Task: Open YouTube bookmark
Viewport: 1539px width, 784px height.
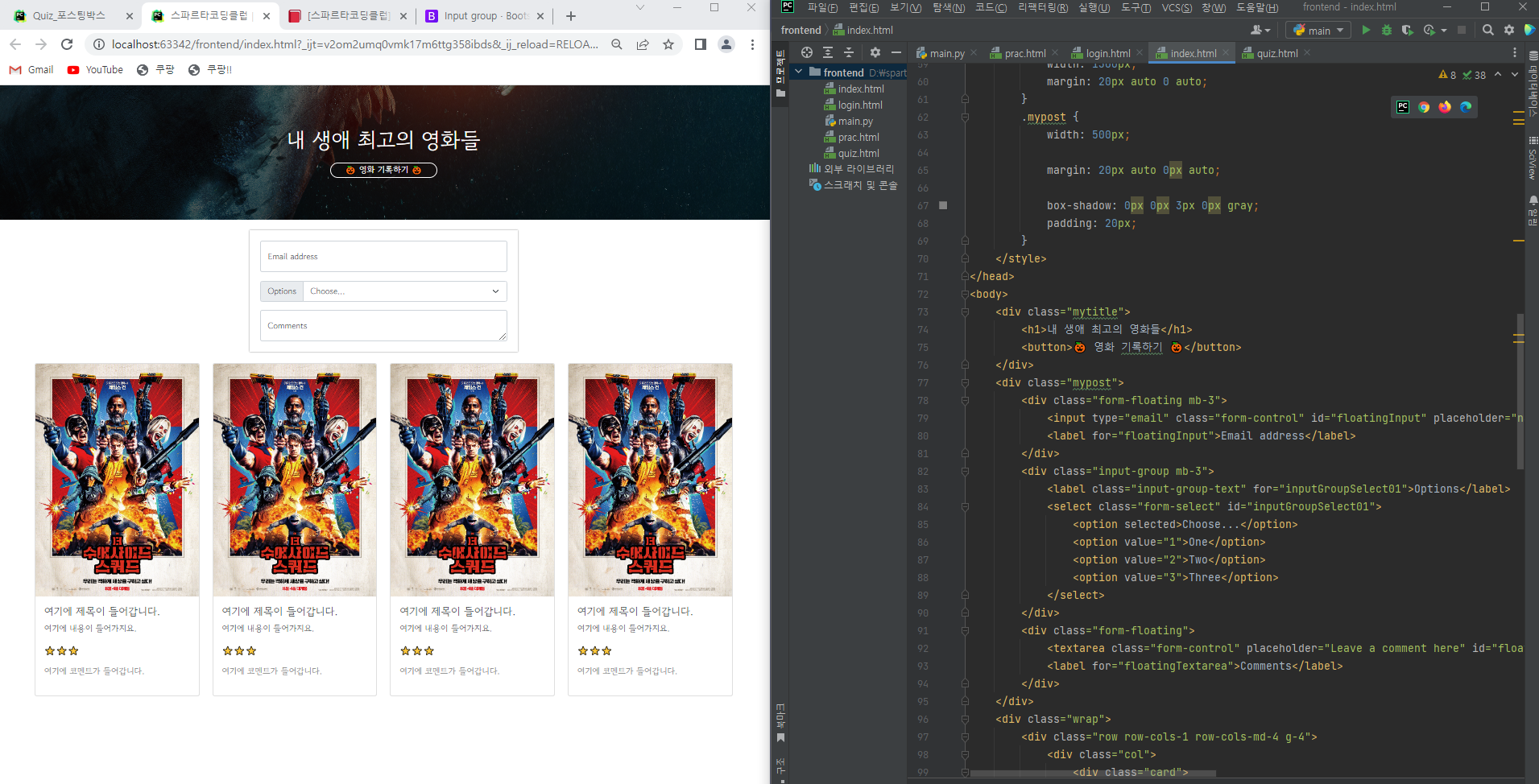Action: click(x=96, y=70)
